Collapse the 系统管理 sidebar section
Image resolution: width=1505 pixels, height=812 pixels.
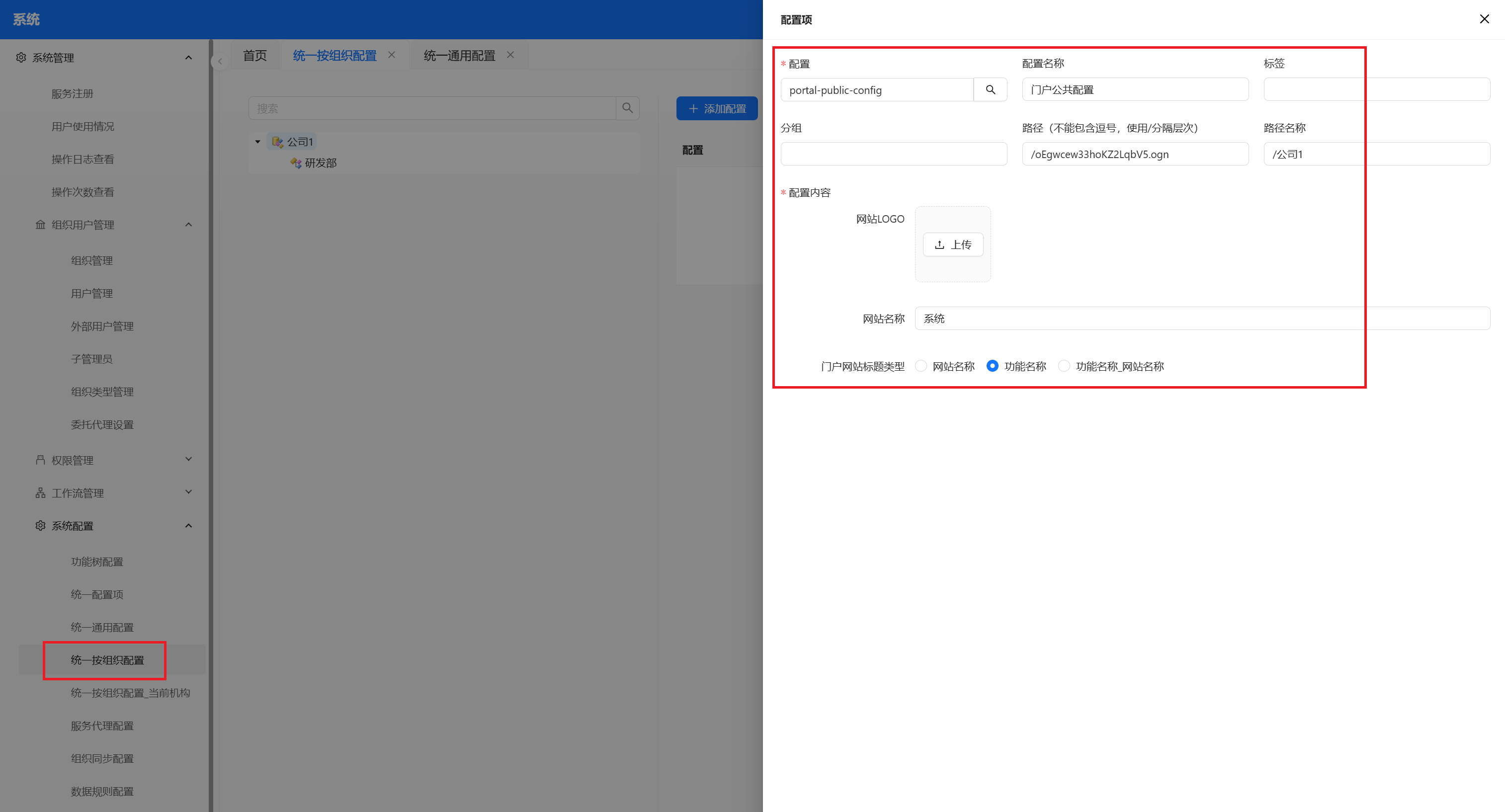pos(188,58)
